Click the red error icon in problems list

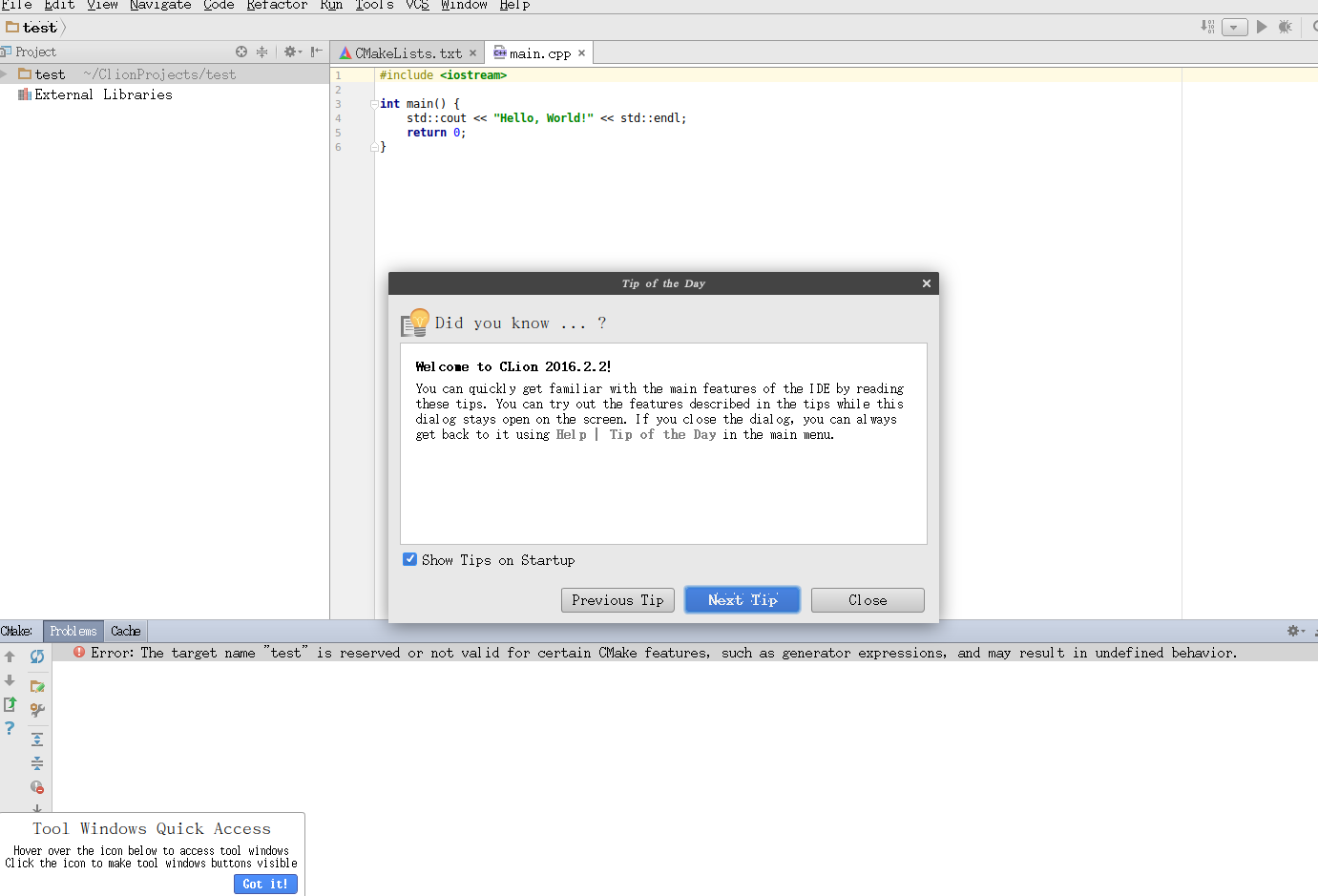79,652
